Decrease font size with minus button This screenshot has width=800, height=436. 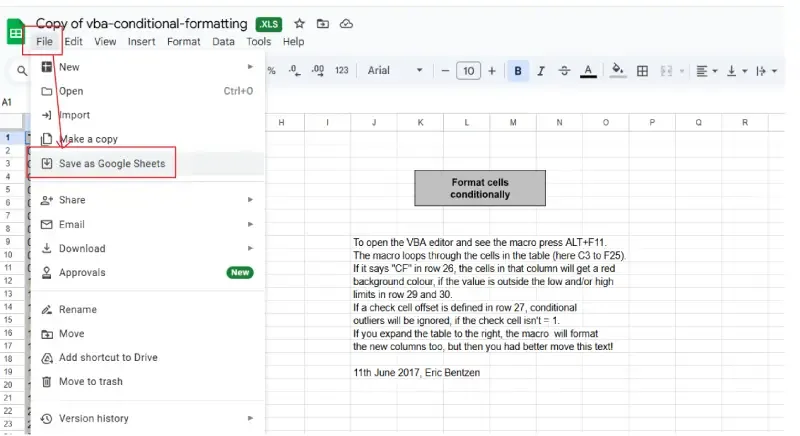[x=445, y=71]
